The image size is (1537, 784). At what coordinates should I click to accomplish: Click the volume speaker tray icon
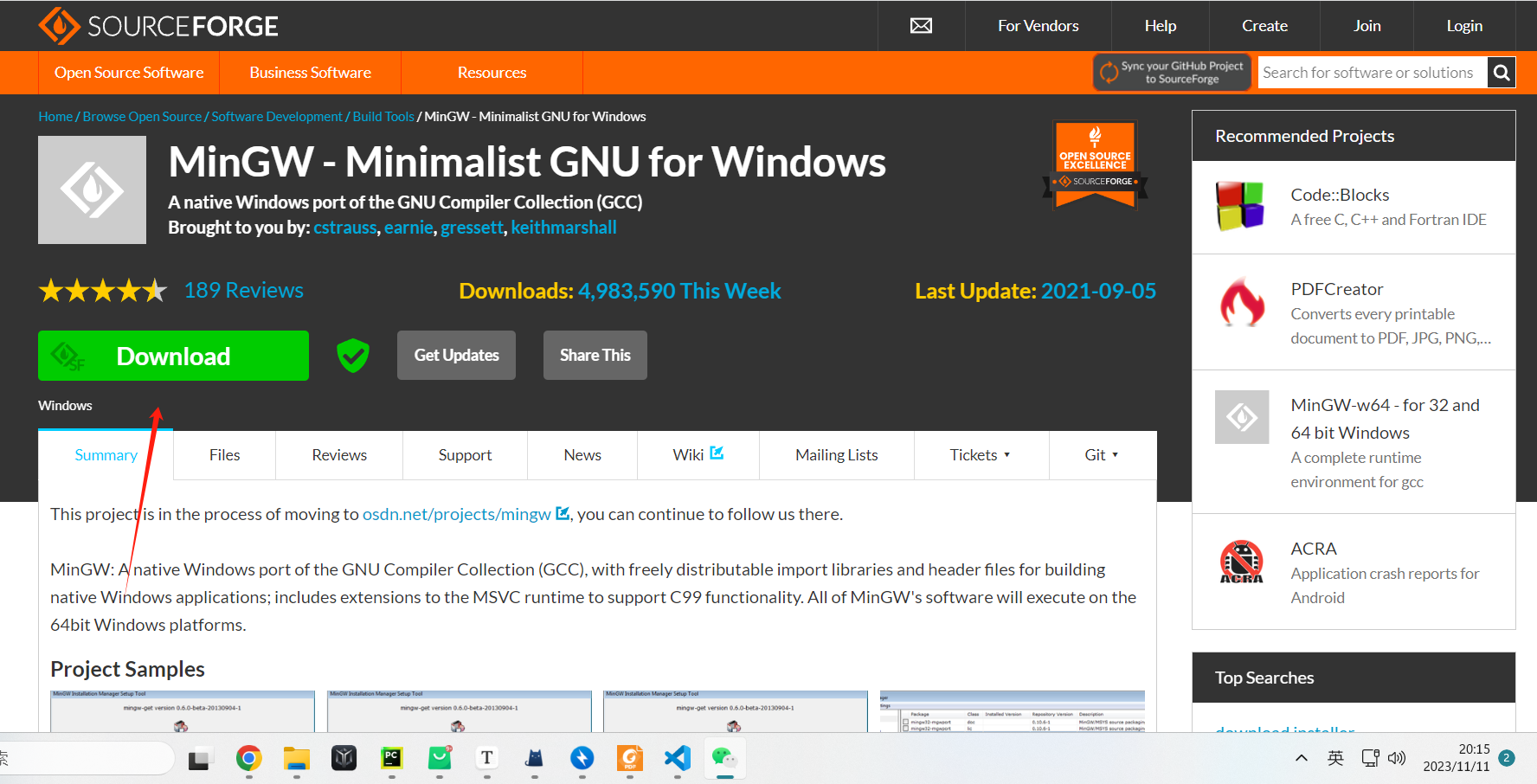(x=1397, y=758)
